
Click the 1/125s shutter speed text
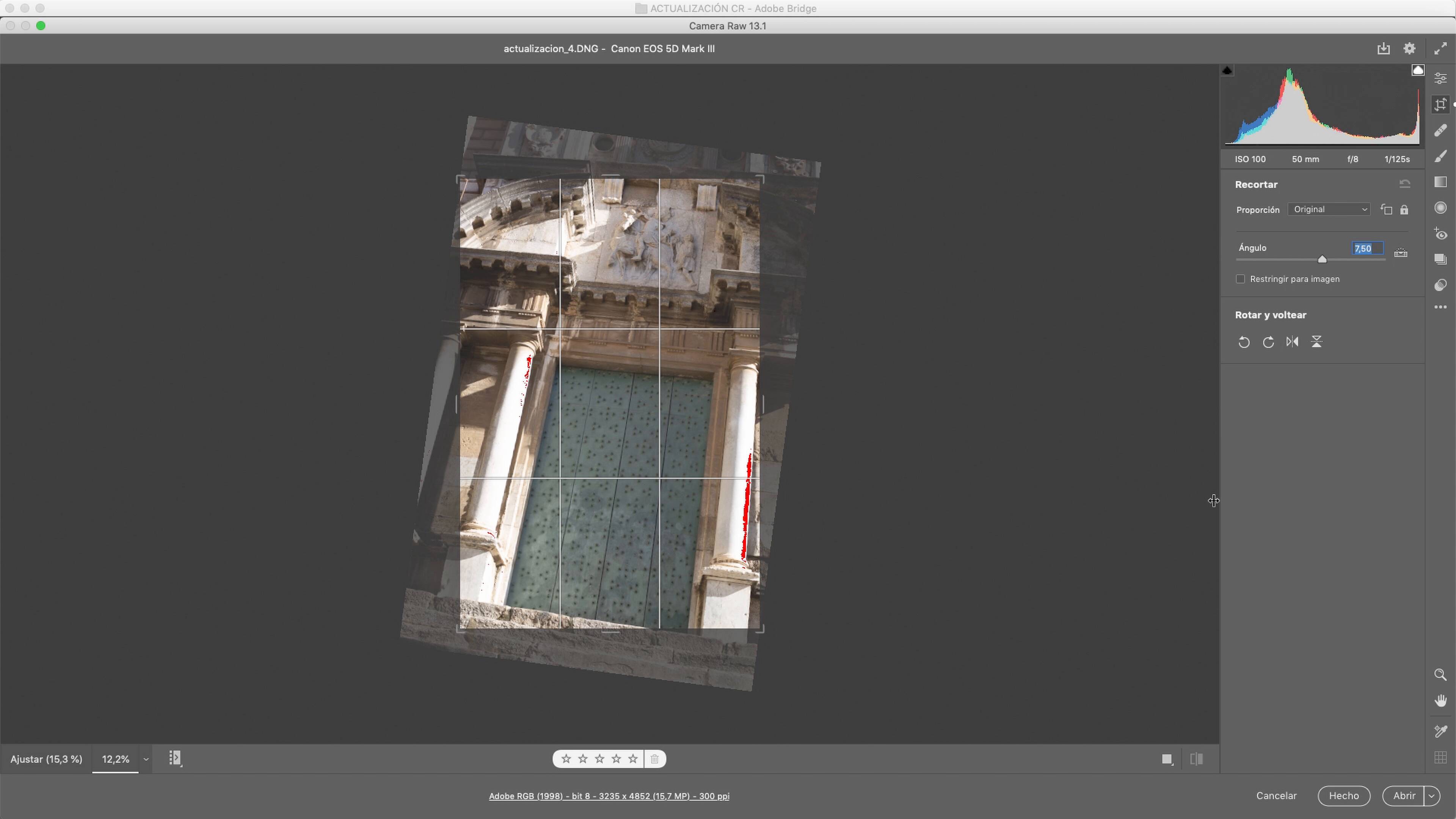coord(1396,159)
